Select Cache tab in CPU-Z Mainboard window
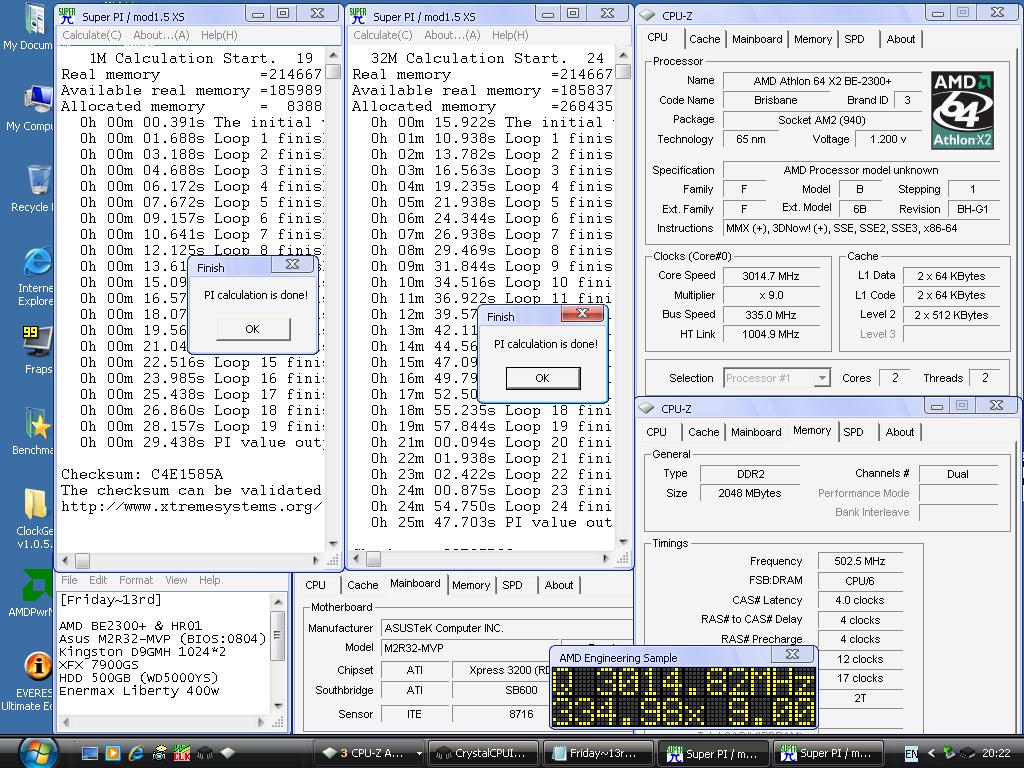Image resolution: width=1024 pixels, height=768 pixels. (x=362, y=586)
